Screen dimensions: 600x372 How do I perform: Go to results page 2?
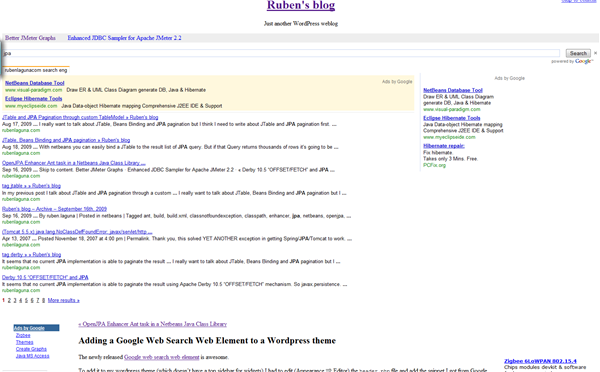[x=9, y=300]
